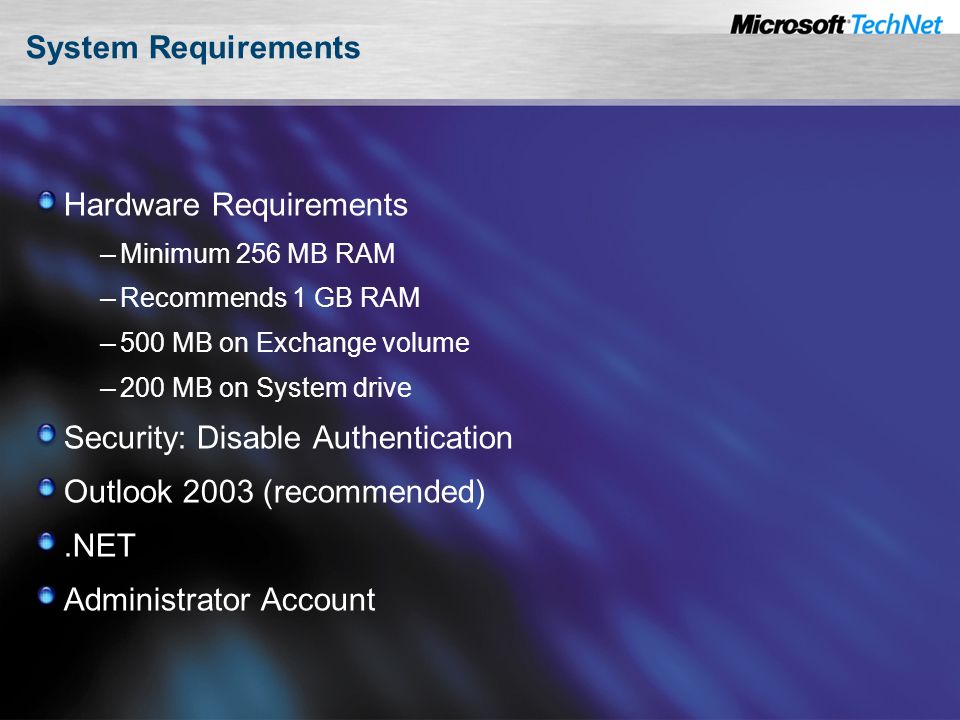Click the bullet beside Outlook 2003

coord(47,488)
